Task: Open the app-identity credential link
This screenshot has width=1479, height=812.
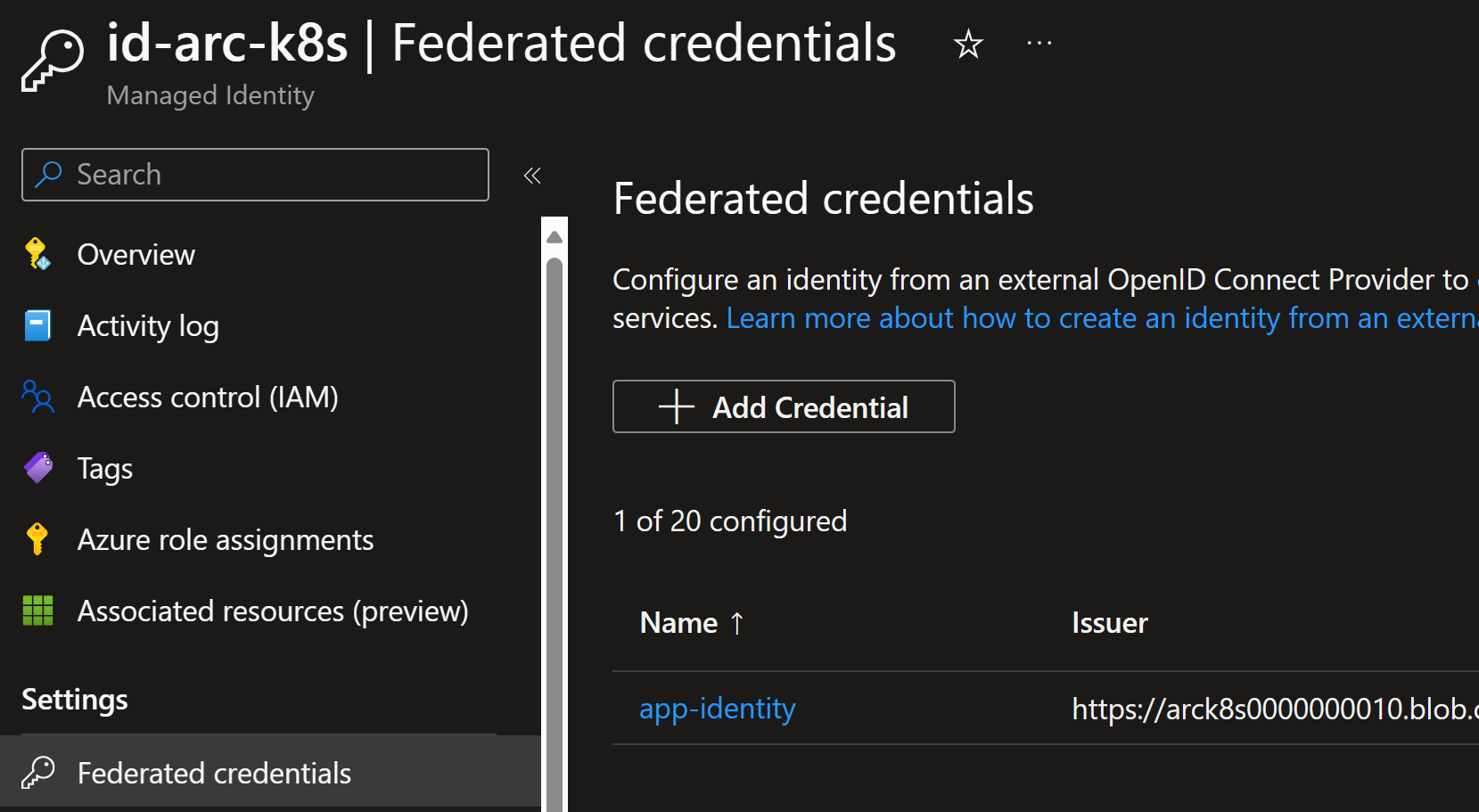Action: click(718, 709)
